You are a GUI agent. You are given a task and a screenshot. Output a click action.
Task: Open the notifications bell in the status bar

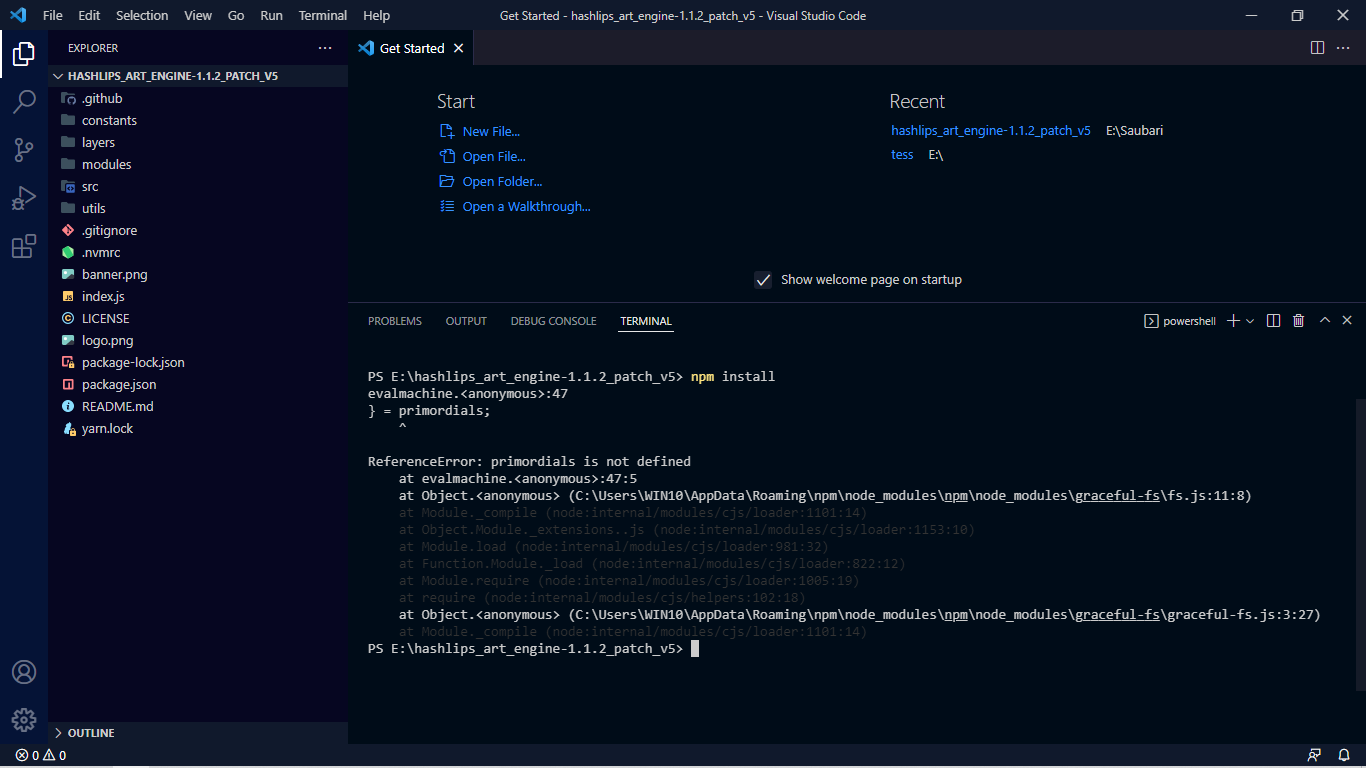tap(1343, 755)
